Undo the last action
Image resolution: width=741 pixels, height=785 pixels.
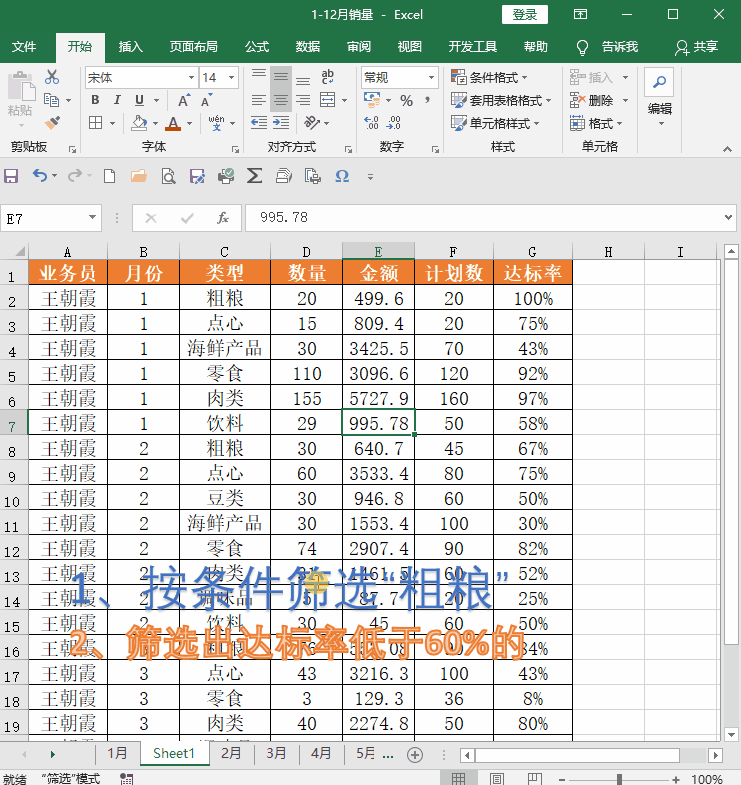tap(40, 176)
